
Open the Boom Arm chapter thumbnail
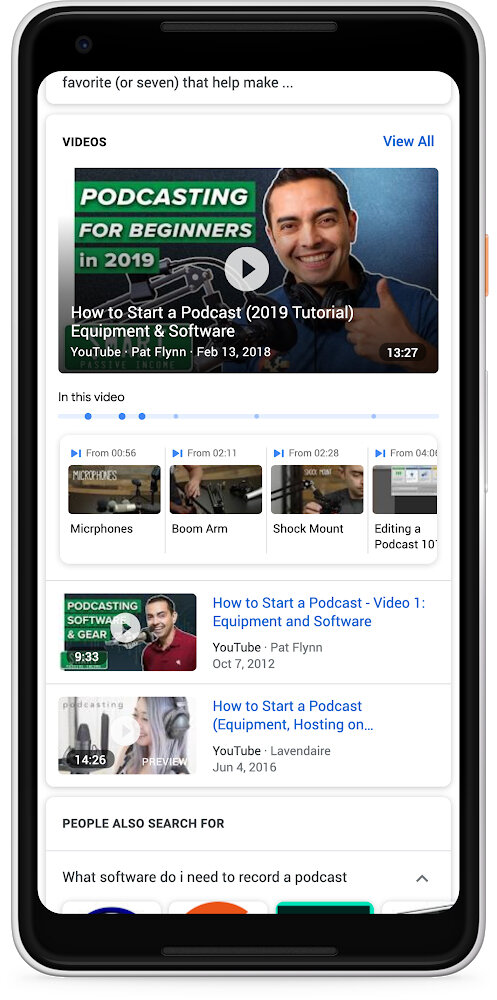[216, 489]
